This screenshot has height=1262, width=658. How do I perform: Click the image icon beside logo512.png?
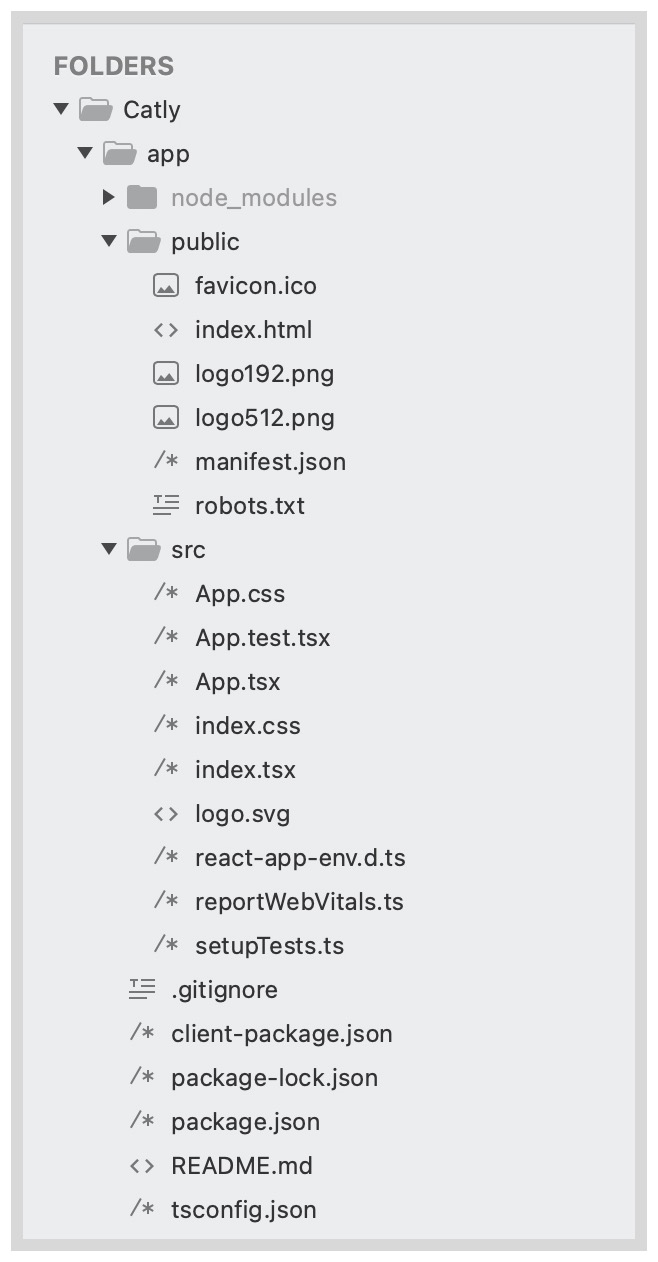pyautogui.click(x=166, y=418)
